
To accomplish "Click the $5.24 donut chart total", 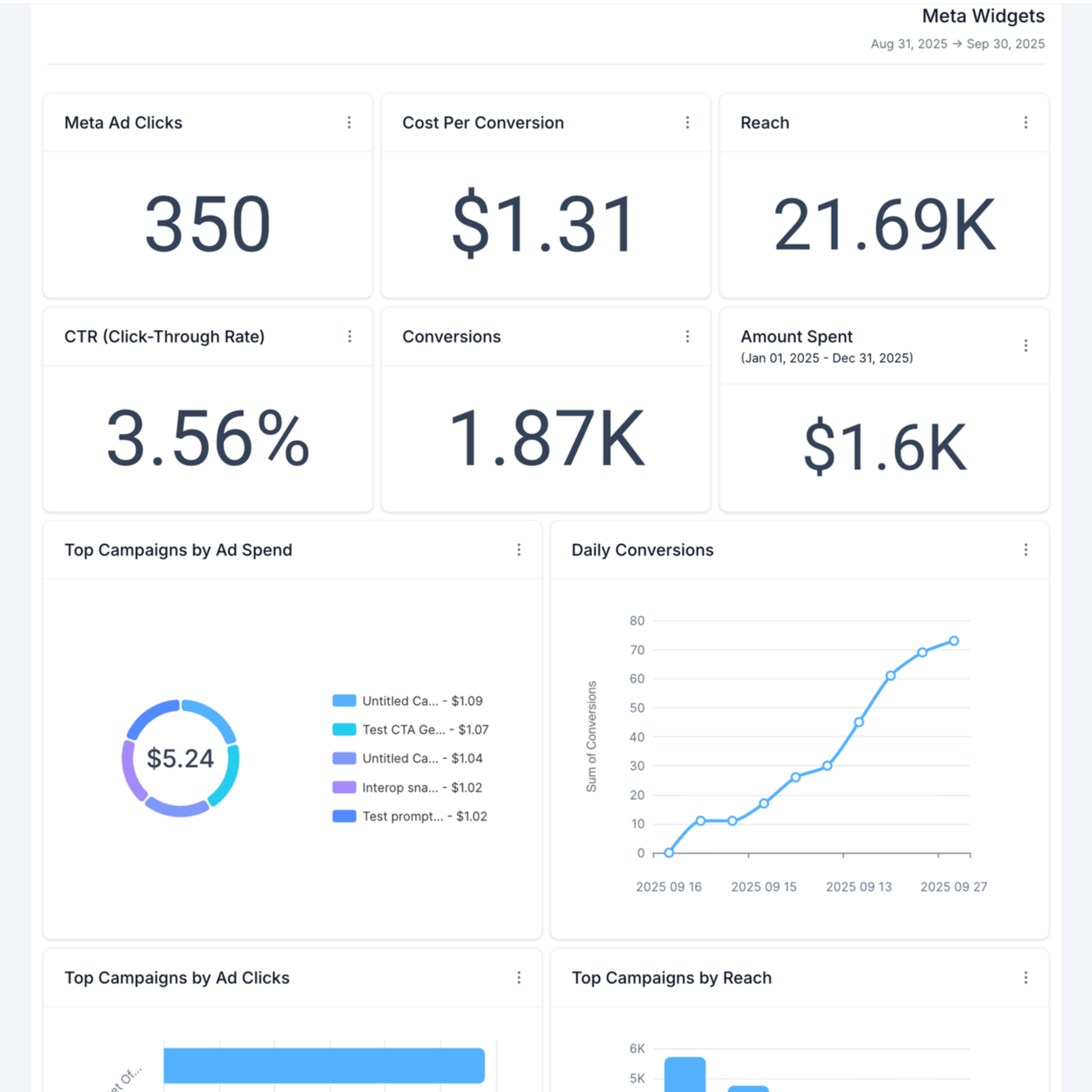I will coord(180,758).
